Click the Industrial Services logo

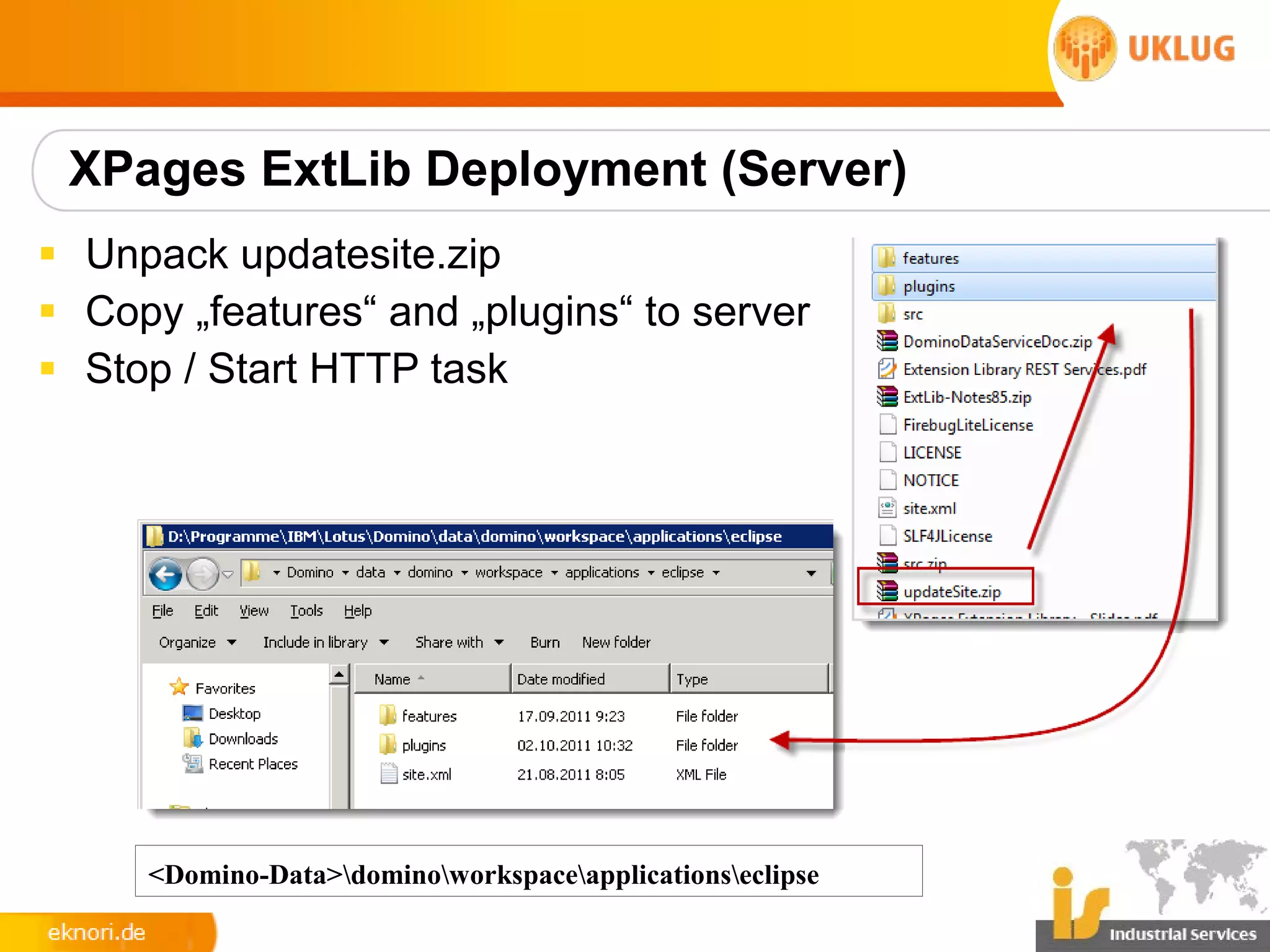[1153, 905]
